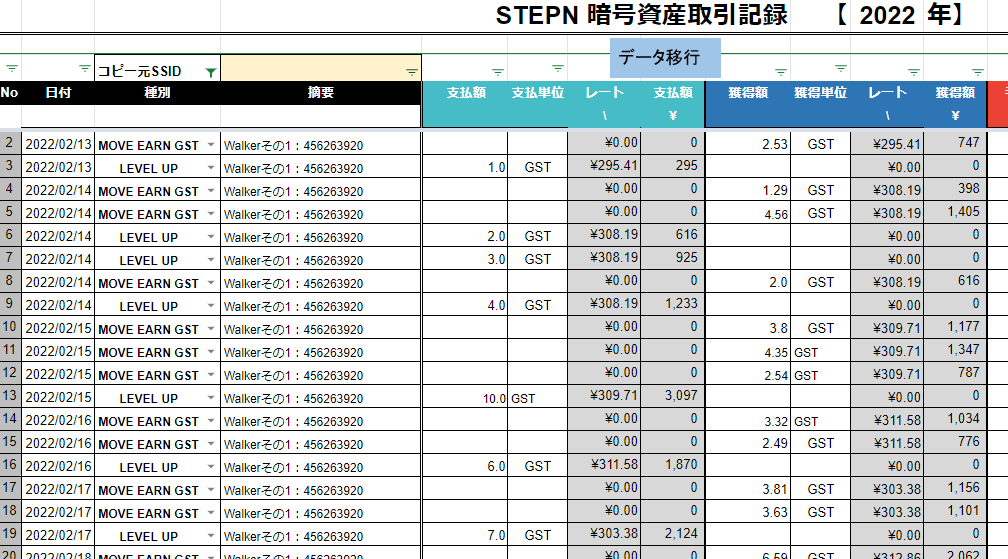Open the filter icon above the 日付 column
The width and height of the screenshot is (1008, 559).
pos(85,70)
